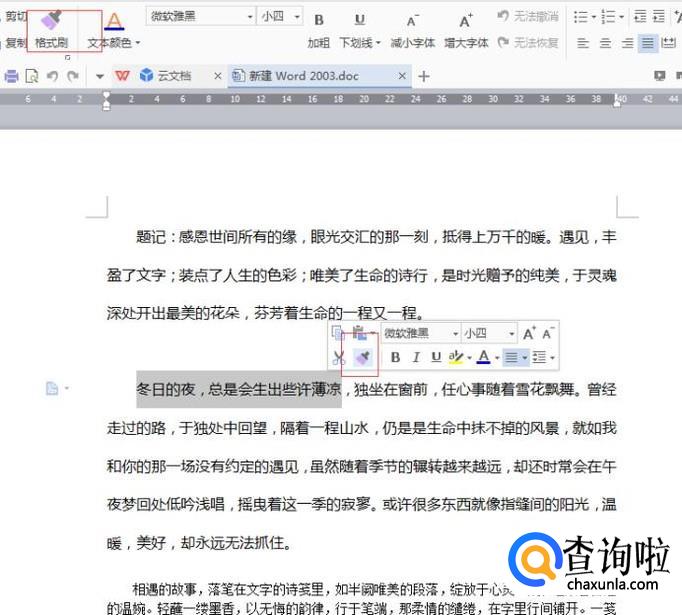Click the 无法撤消 undo button

[x=528, y=17]
